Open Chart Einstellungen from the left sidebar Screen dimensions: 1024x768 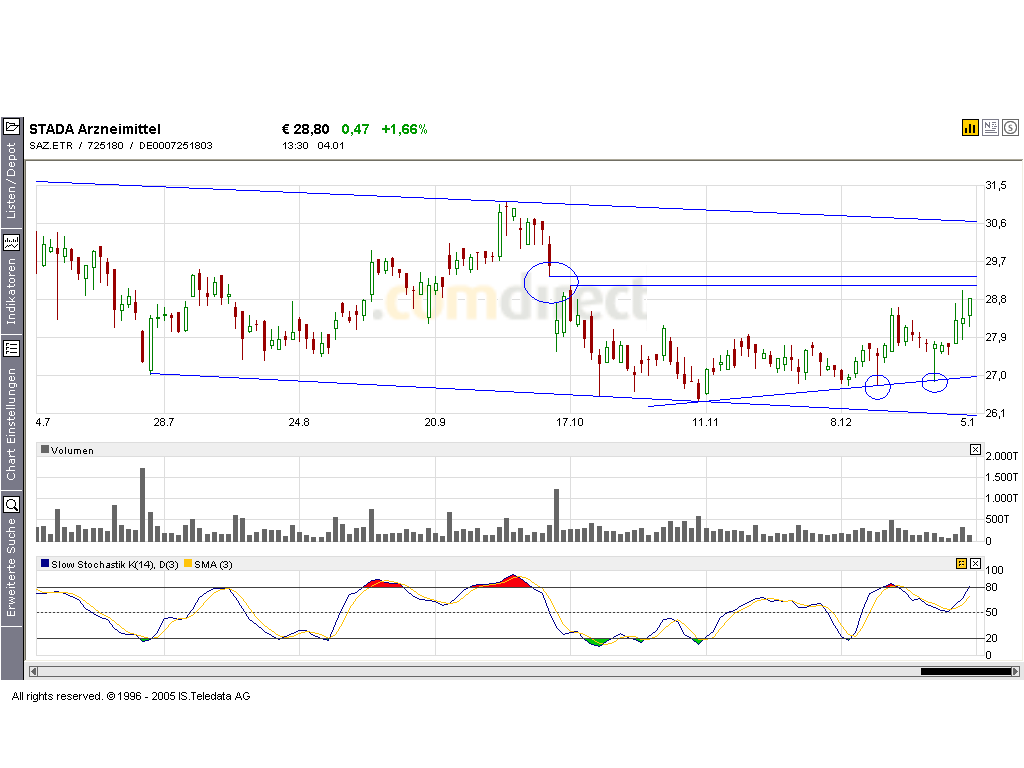pos(12,348)
